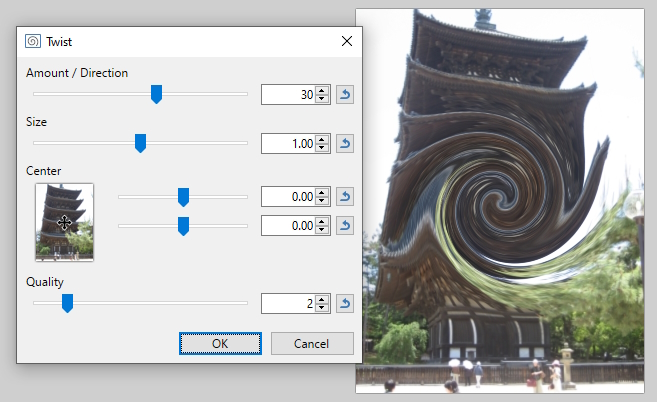The width and height of the screenshot is (657, 402).
Task: Increase first Center value with up arrow
Action: point(322,192)
